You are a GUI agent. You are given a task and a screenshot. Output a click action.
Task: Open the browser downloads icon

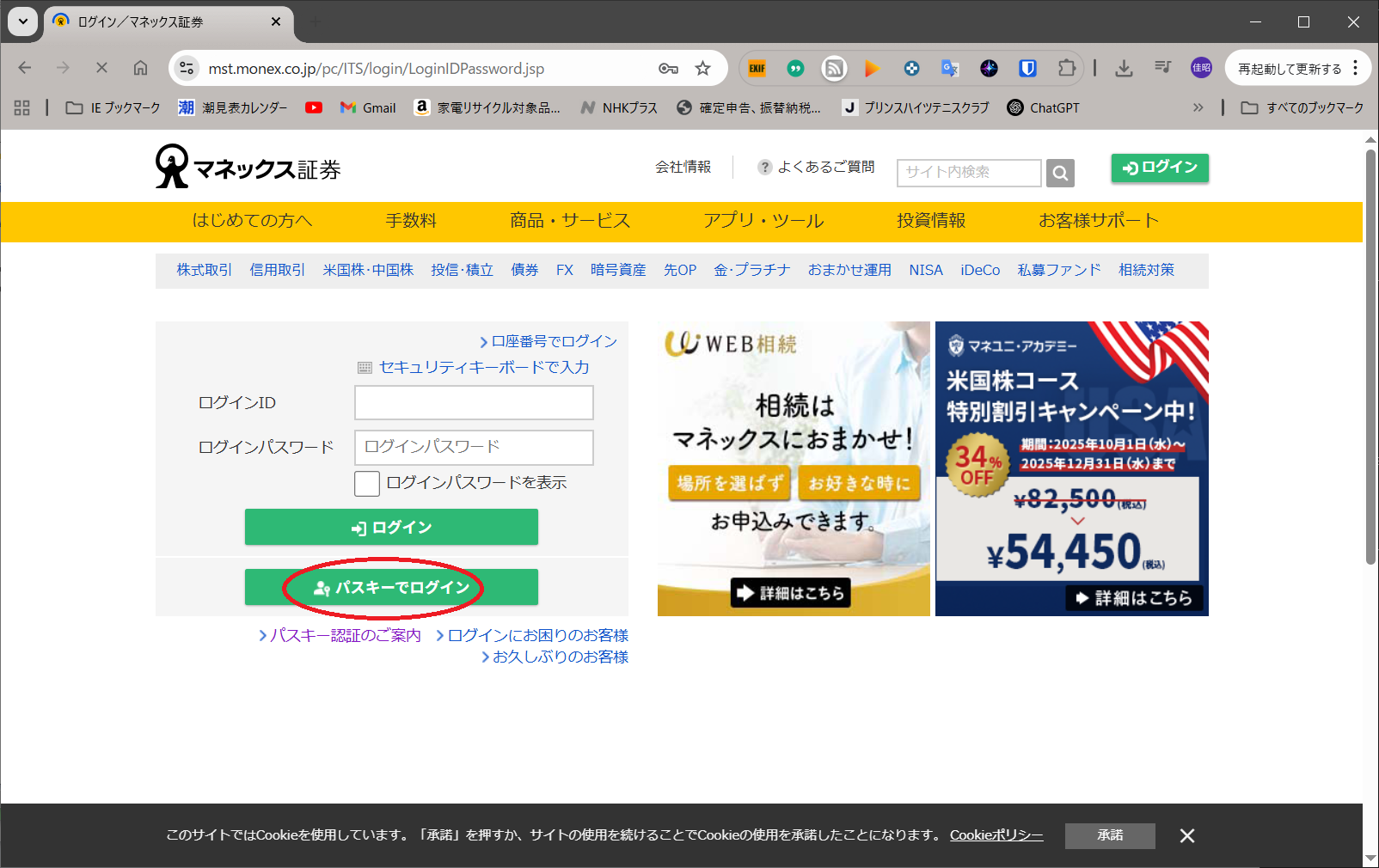click(1123, 69)
